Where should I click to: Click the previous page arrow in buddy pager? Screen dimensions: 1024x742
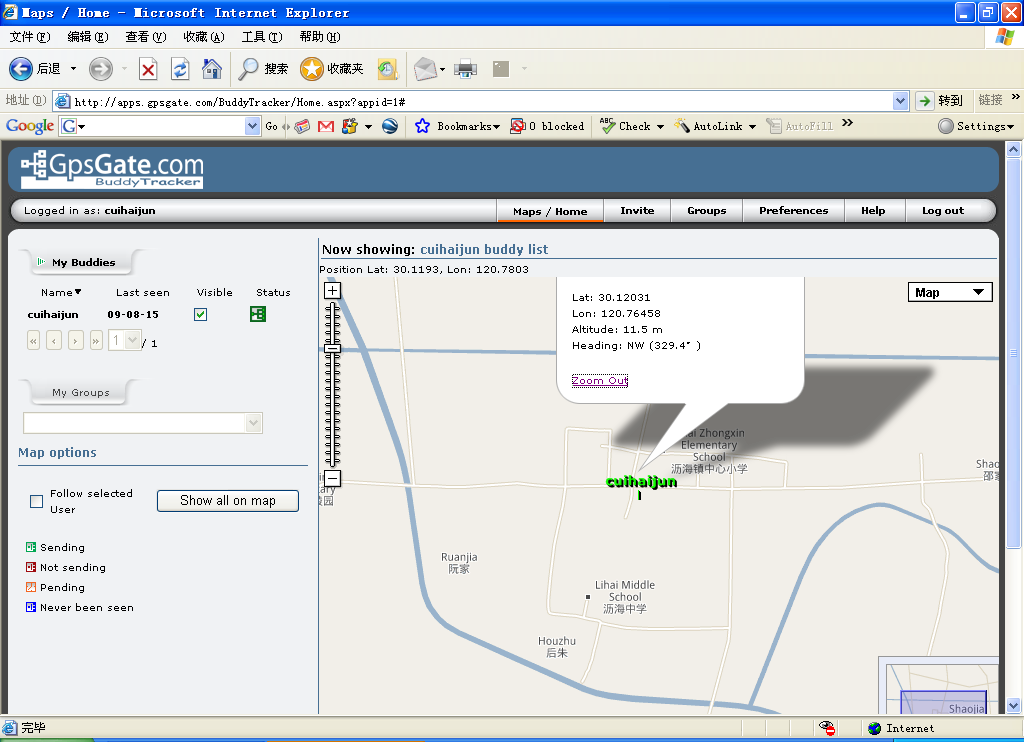54,340
